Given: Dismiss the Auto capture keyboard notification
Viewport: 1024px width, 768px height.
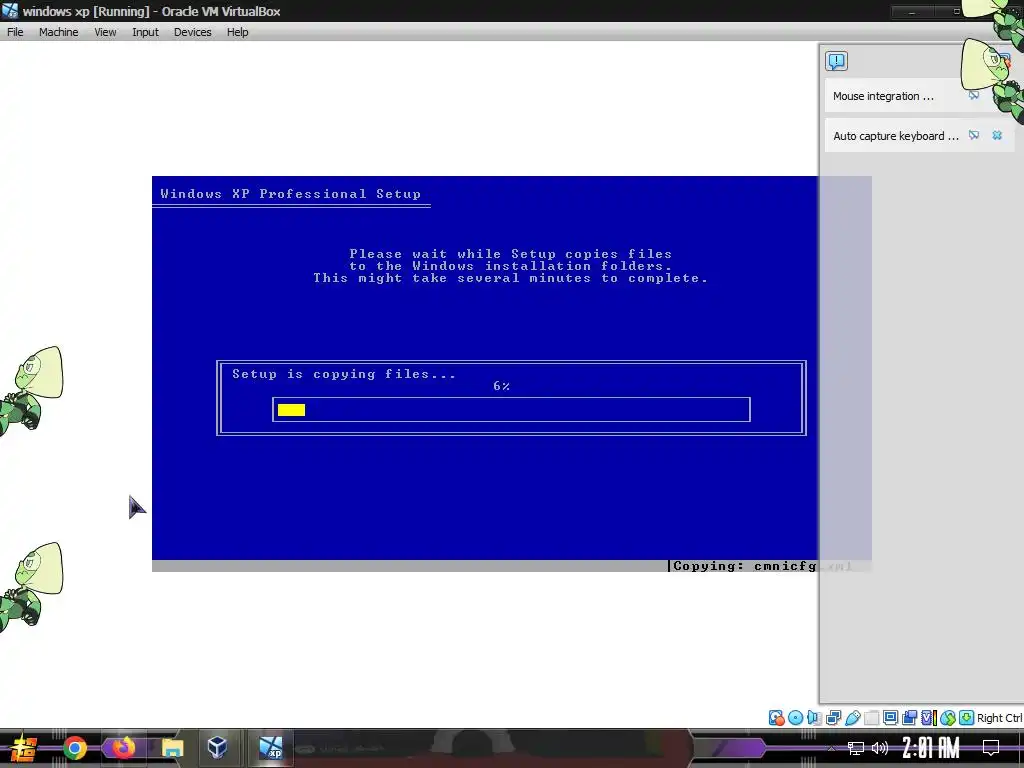Looking at the screenshot, I should click(x=997, y=135).
